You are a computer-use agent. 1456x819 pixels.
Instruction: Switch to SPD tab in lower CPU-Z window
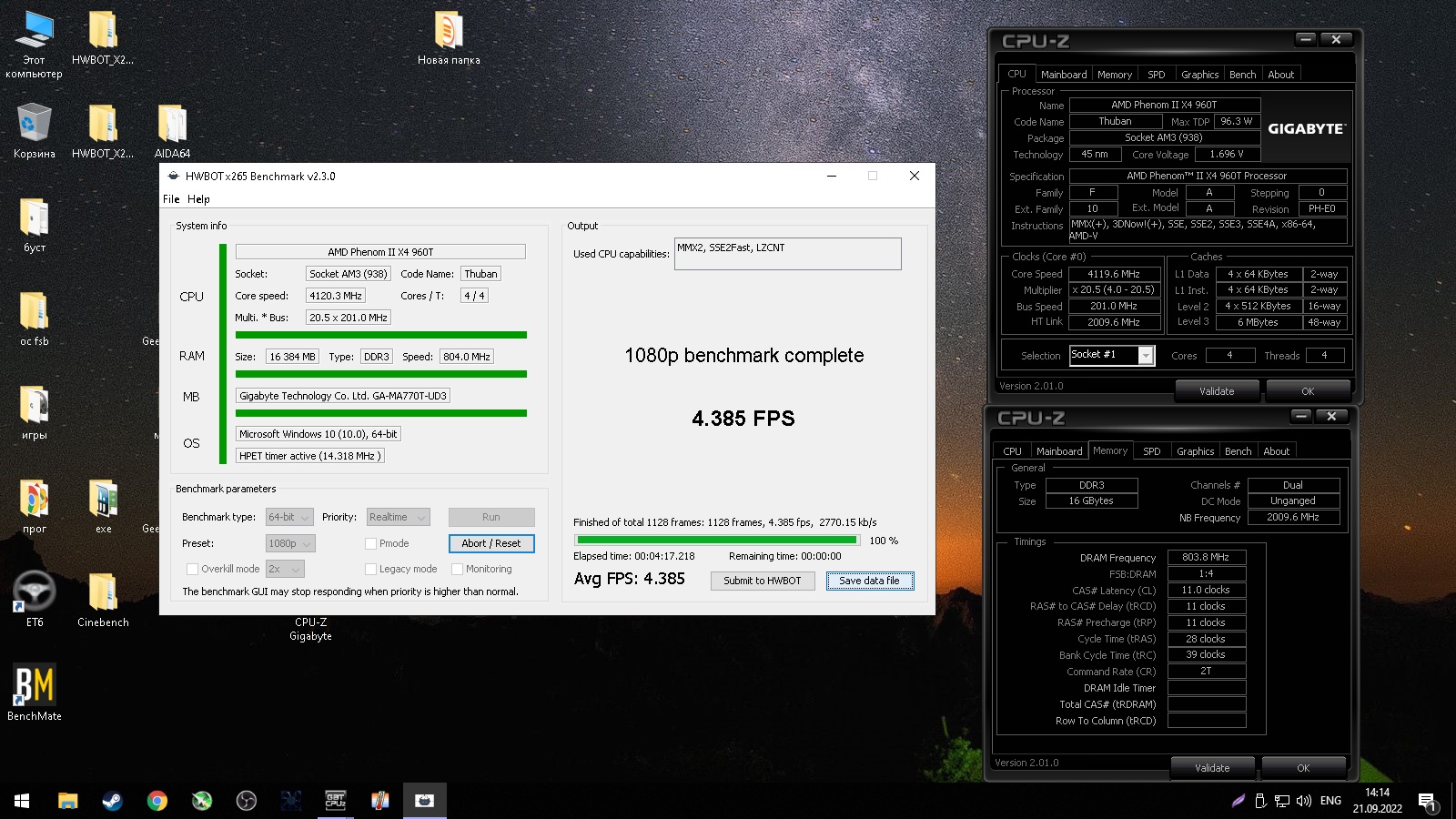[x=1151, y=451]
